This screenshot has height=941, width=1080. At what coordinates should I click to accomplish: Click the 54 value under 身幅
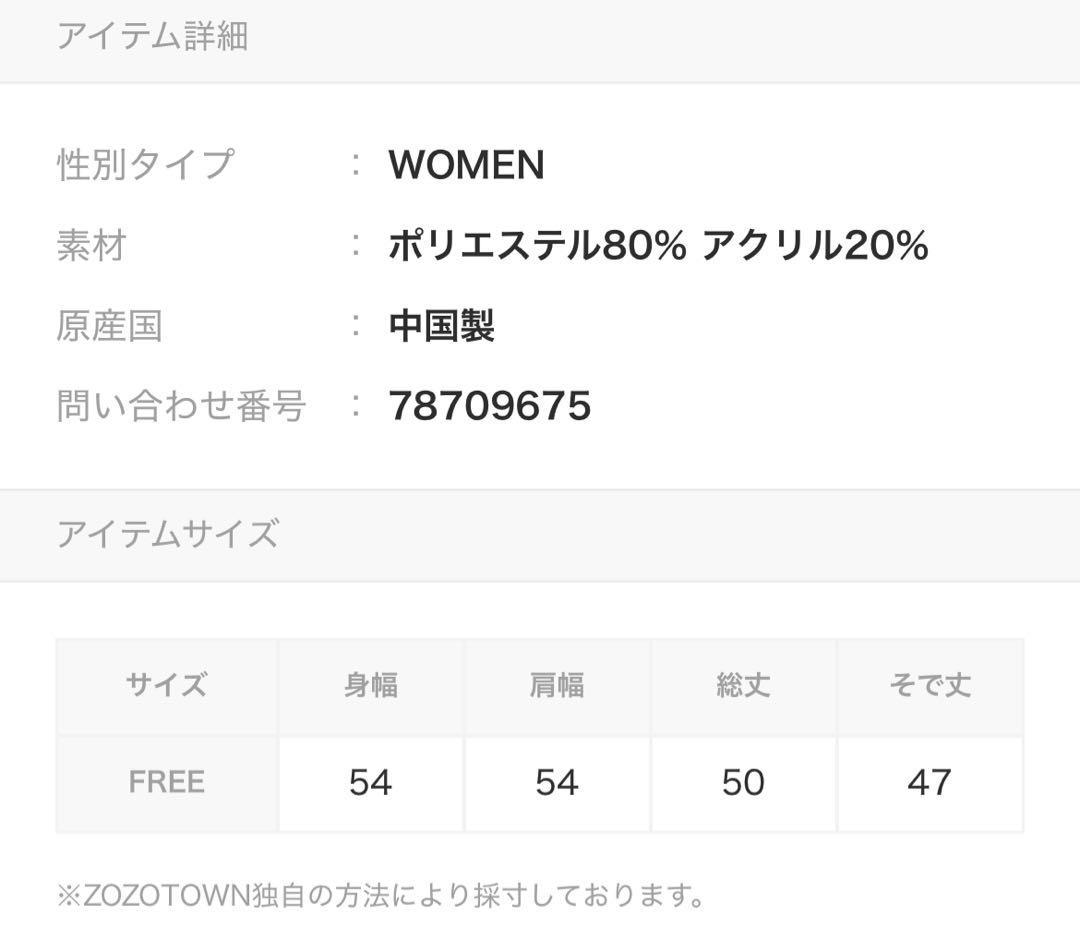370,782
